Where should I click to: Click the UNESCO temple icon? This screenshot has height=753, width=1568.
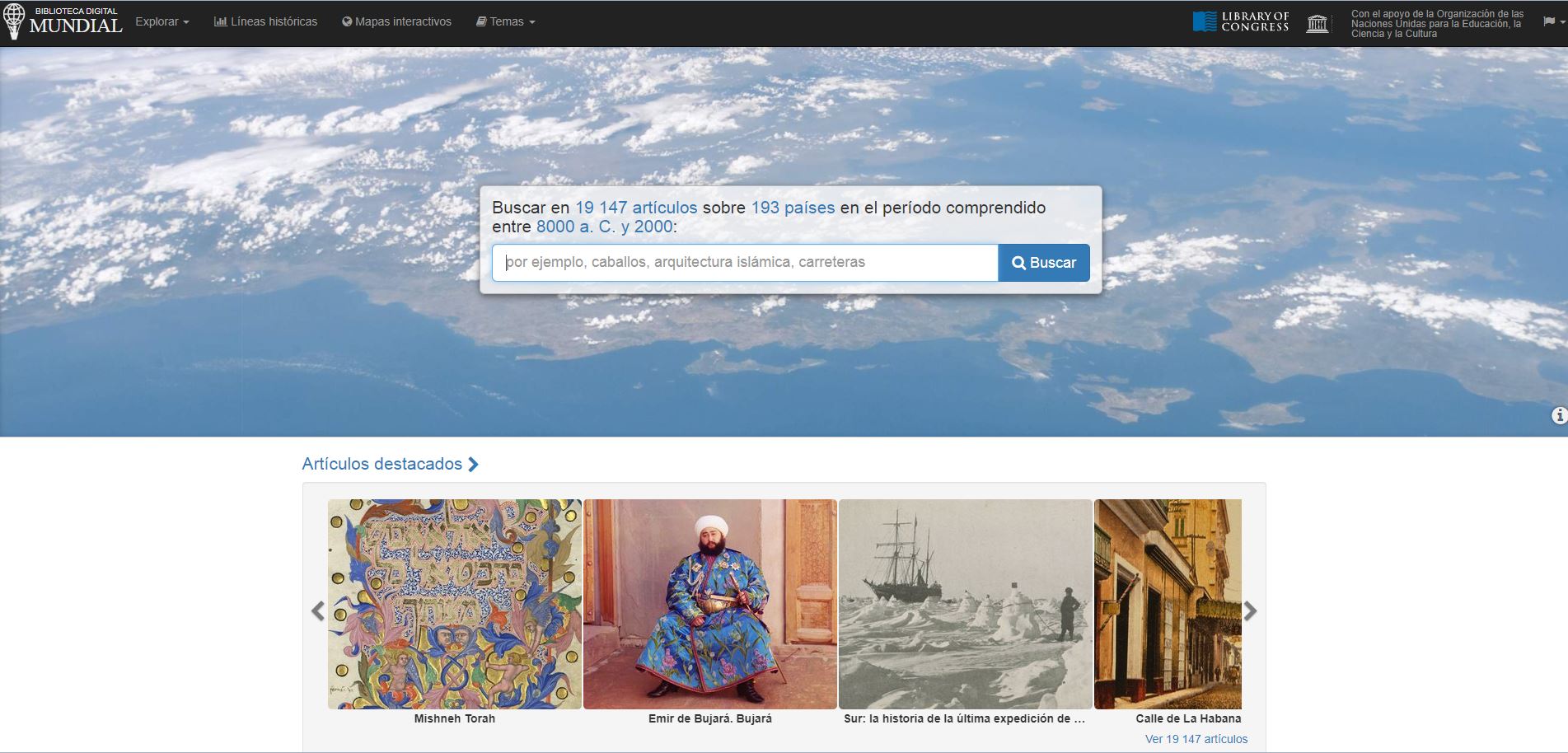1317,23
